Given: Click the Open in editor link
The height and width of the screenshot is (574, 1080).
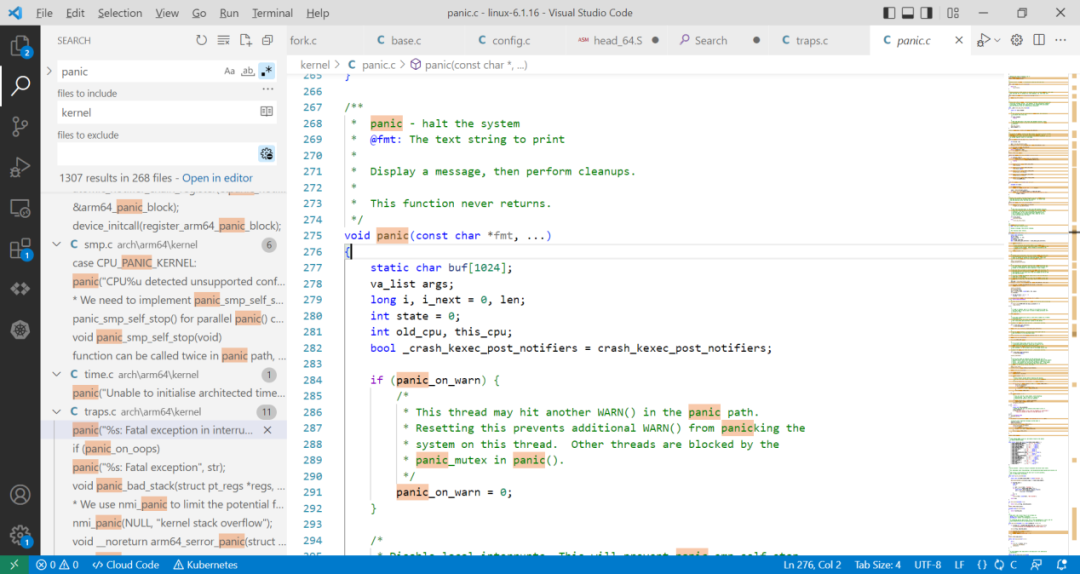Looking at the screenshot, I should tap(217, 178).
